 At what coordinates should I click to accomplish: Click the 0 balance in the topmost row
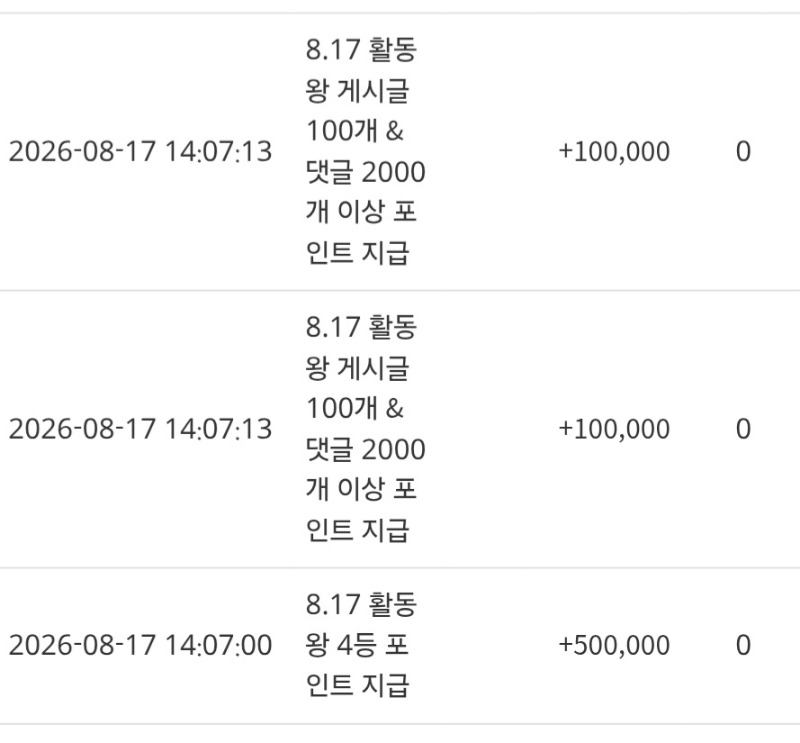point(743,152)
